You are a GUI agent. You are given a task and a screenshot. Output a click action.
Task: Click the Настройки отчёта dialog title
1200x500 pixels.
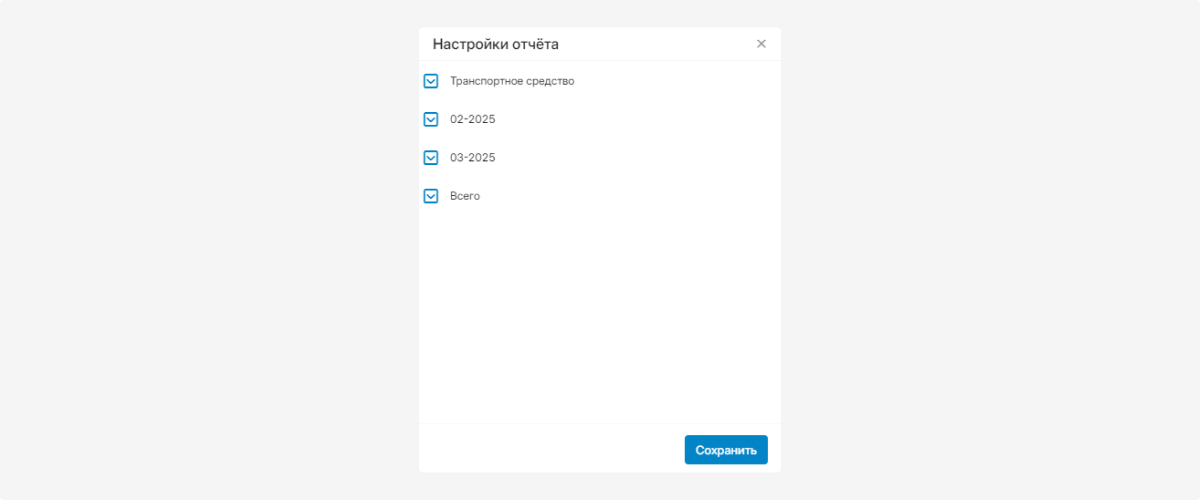495,44
